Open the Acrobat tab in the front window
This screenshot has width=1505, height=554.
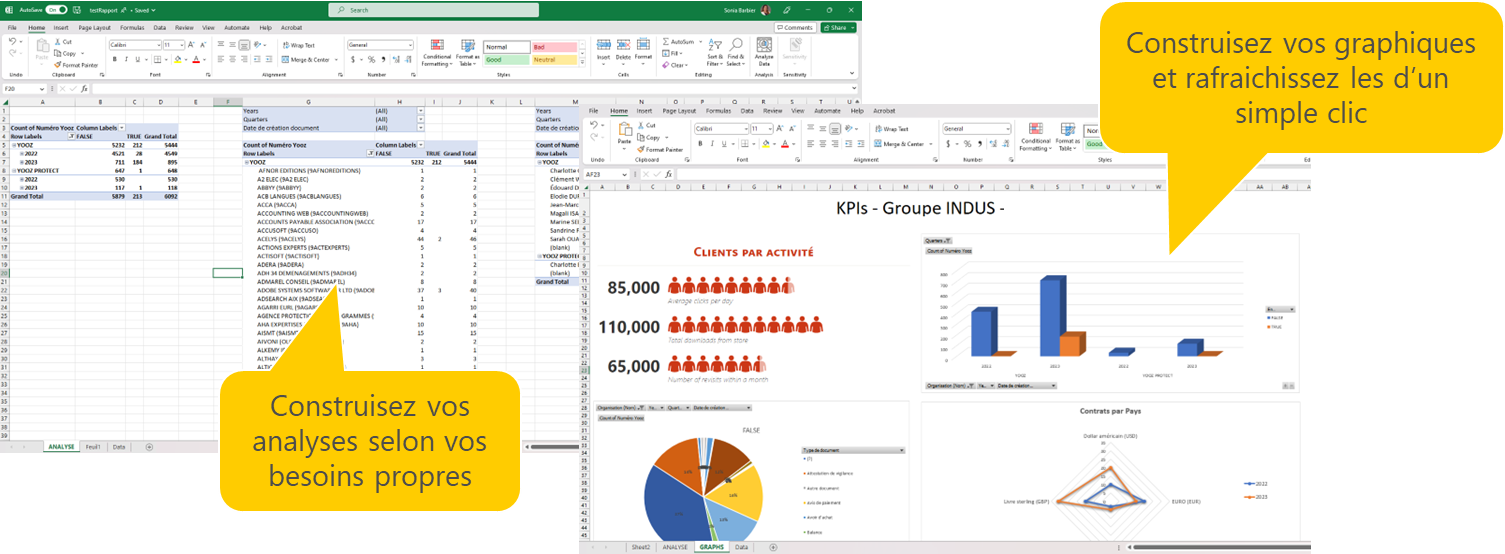click(884, 111)
